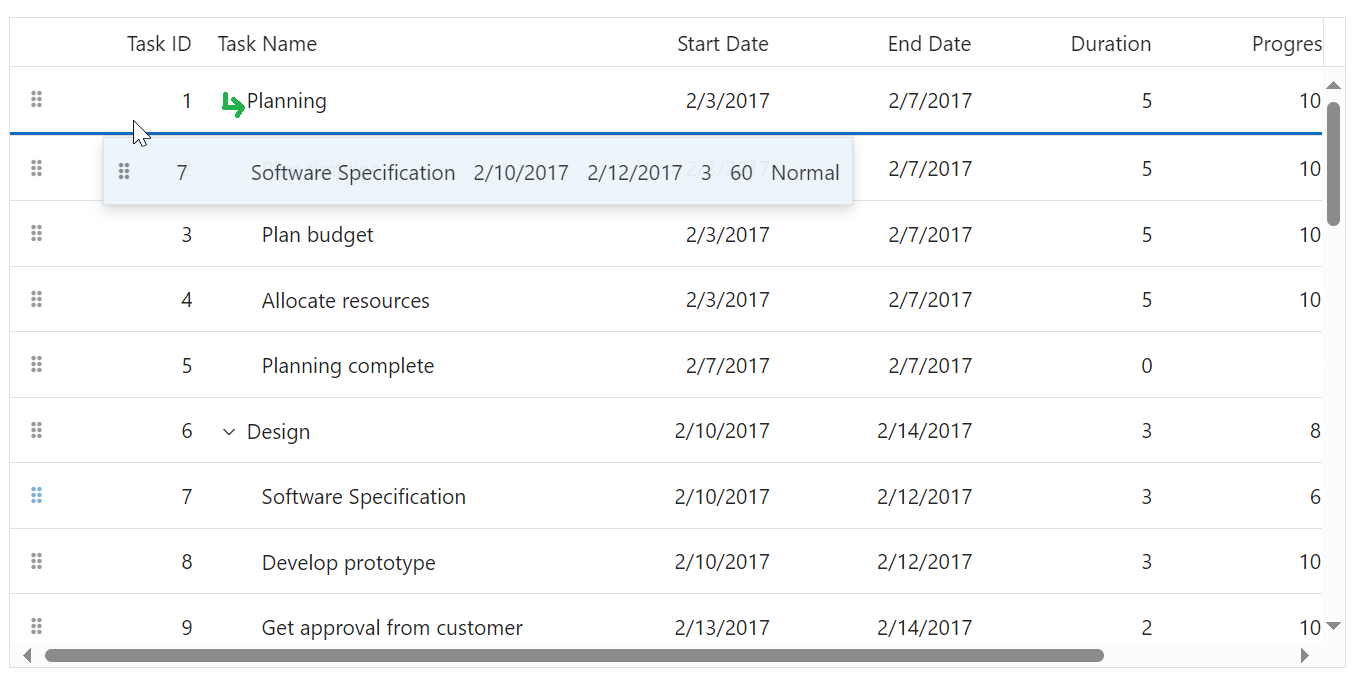The width and height of the screenshot is (1356, 678).
Task: Click green drop indicator arrow beside Planning
Action: [x=233, y=103]
